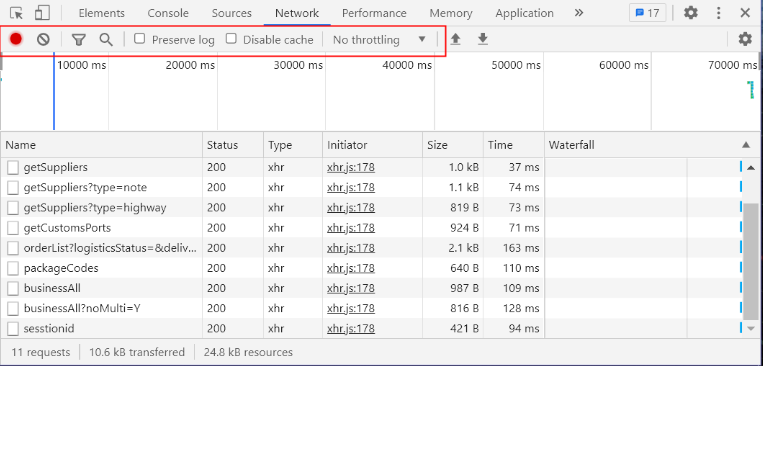This screenshot has width=763, height=470.
Task: Toggle the device toolbar icon
Action: (x=42, y=13)
